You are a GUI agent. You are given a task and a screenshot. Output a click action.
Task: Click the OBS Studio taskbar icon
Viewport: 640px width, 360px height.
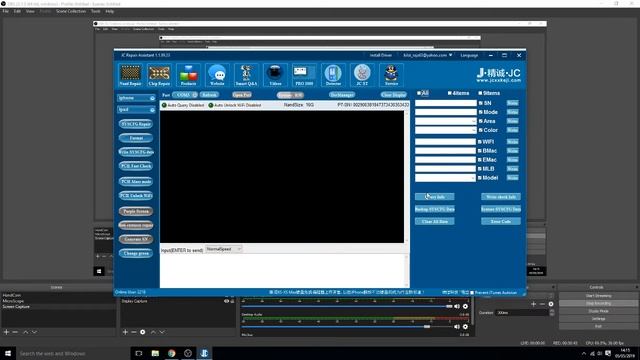(188, 353)
